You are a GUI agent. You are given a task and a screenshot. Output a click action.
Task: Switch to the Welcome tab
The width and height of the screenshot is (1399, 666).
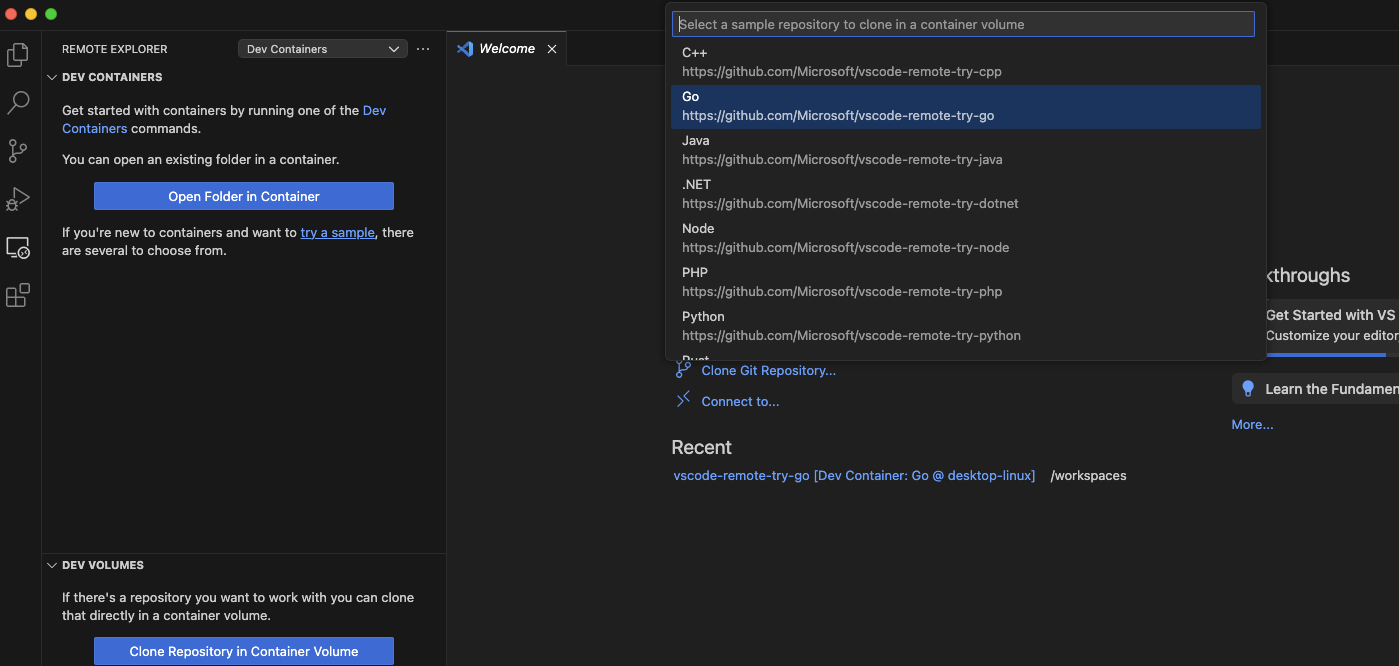tap(507, 49)
